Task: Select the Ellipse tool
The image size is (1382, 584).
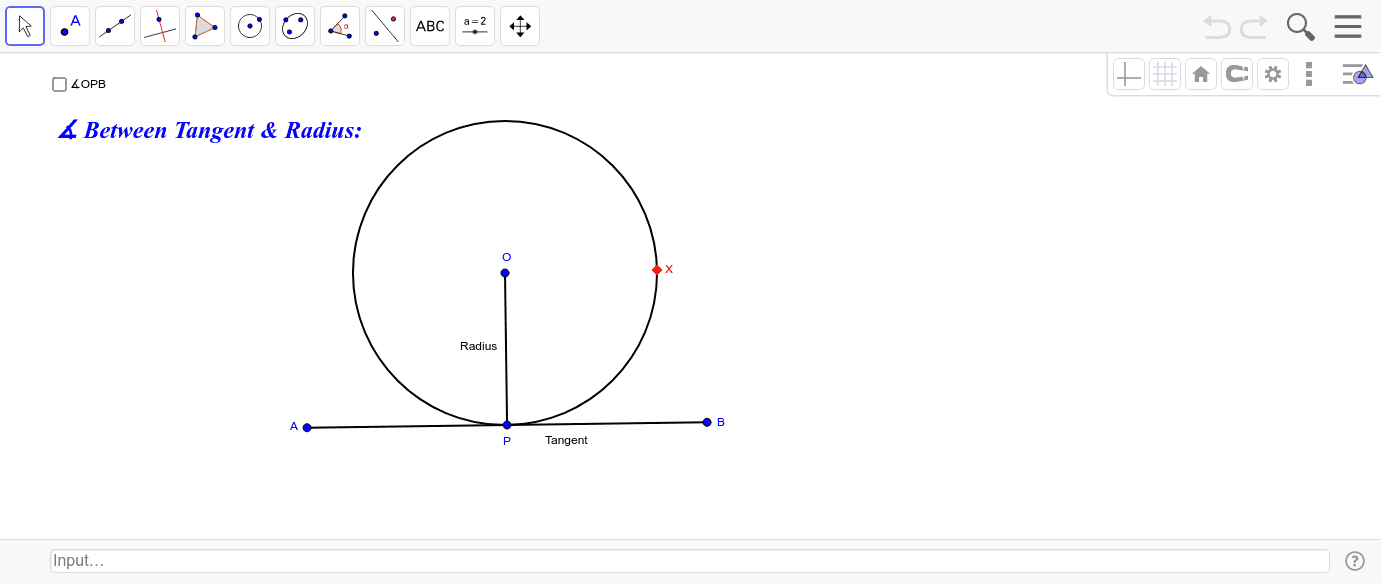Action: click(x=295, y=26)
